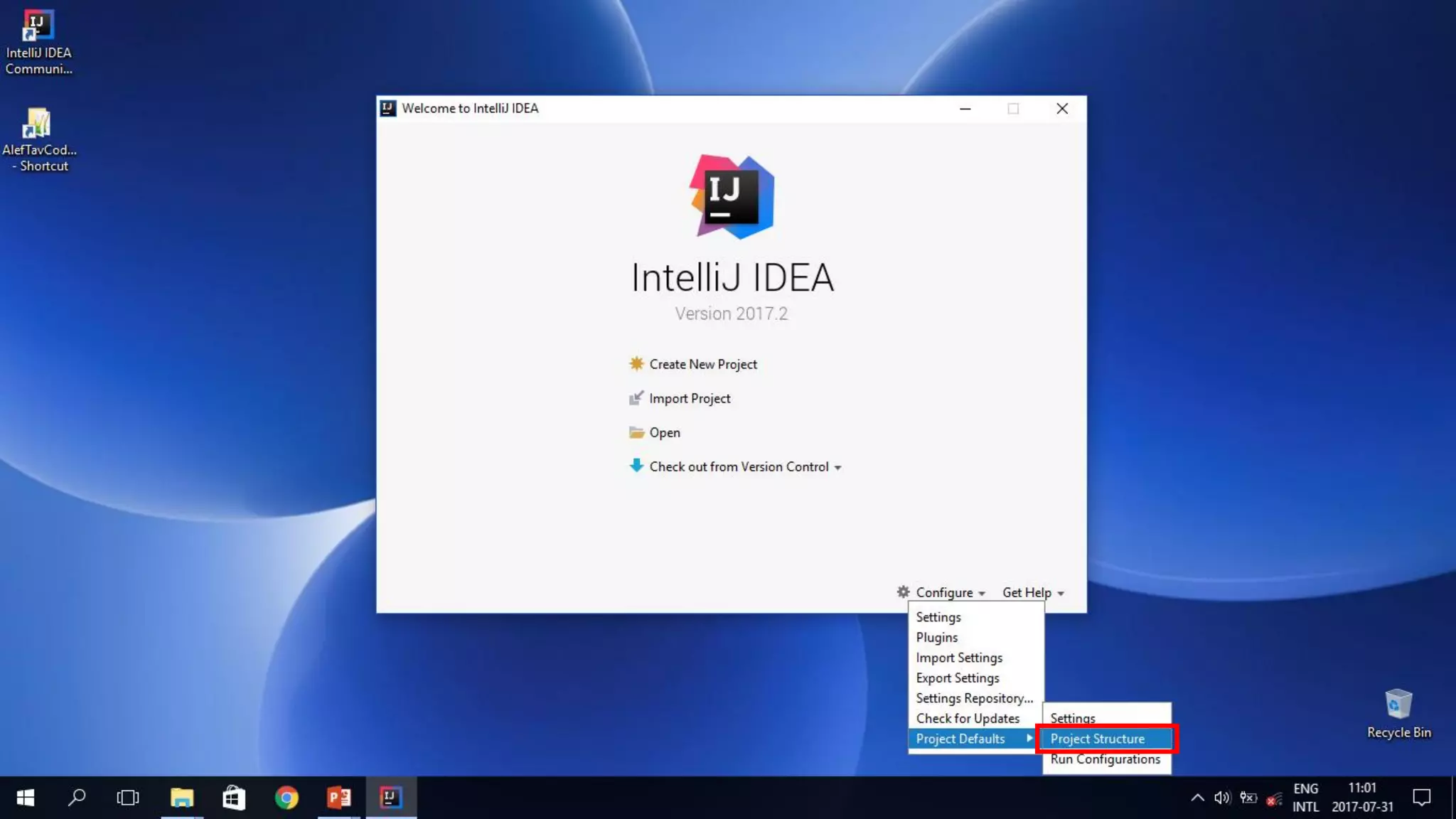Choose Project Structure in submenu

tap(1106, 739)
